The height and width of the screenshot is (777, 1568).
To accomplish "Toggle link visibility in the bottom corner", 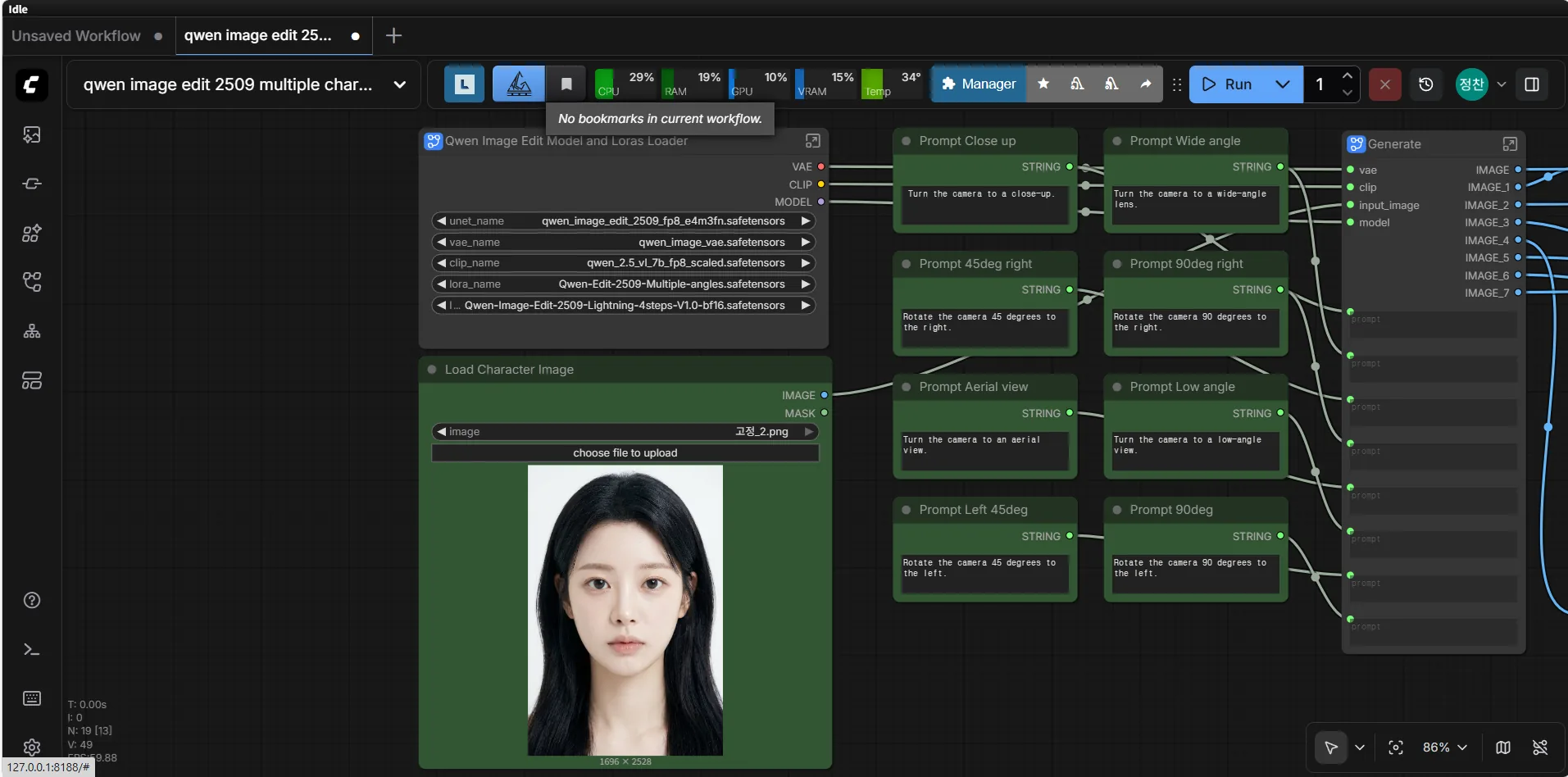I will [x=1540, y=747].
